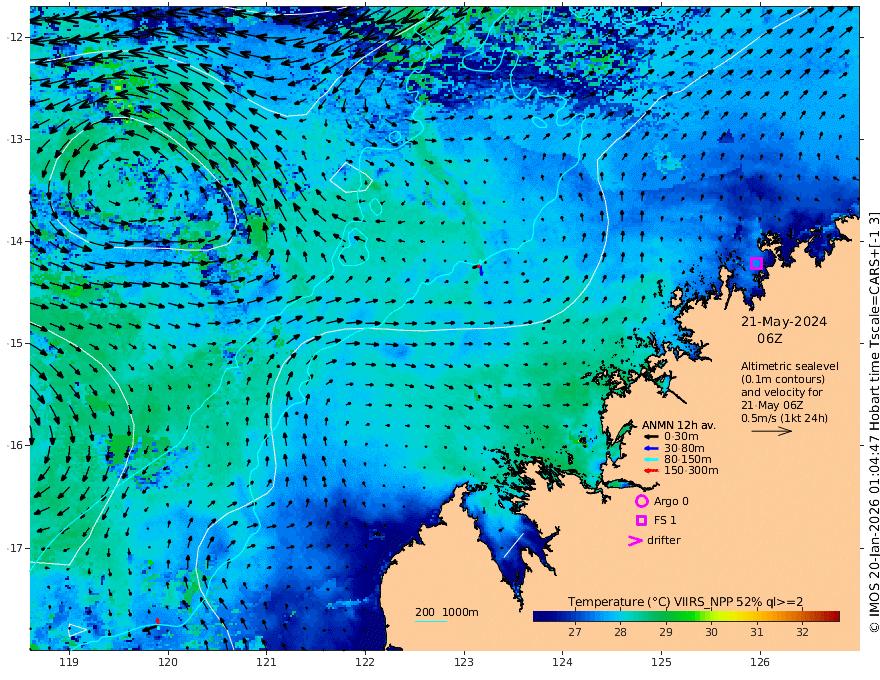This screenshot has width=880, height=680.
Task: Click the green 29°C region of colorbar
Action: [666, 617]
